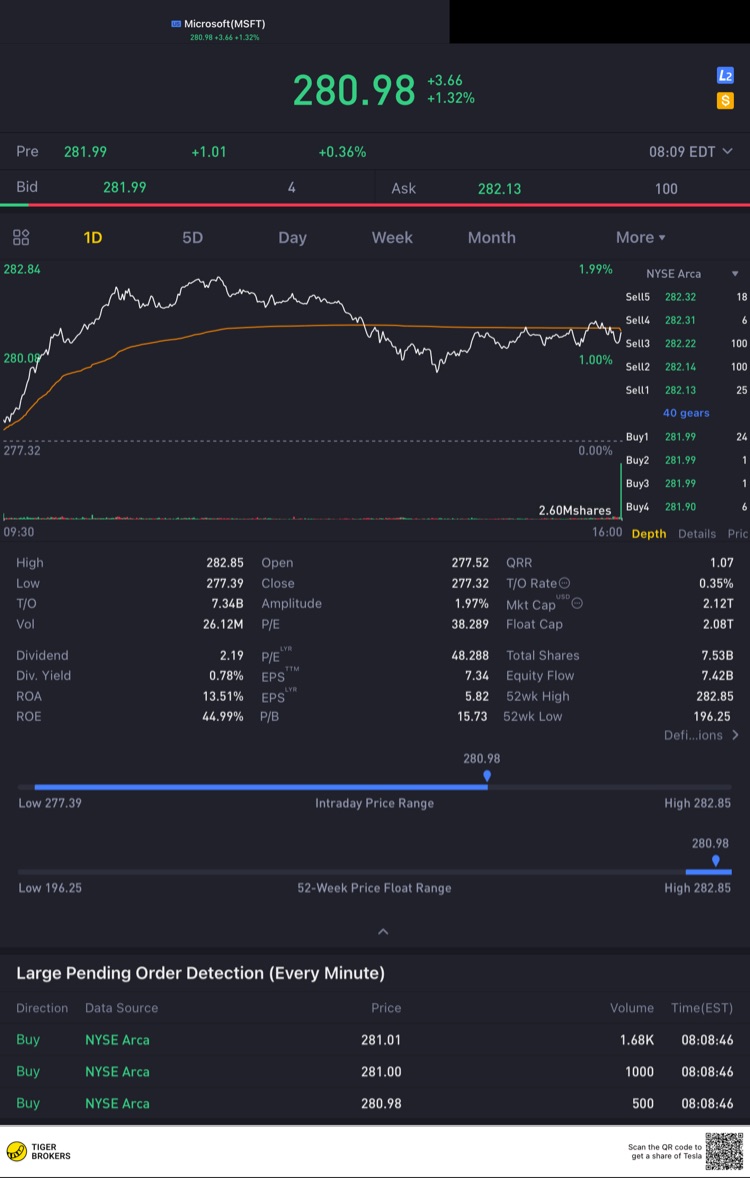
Task: Click the Sell5 row at 282.32
Action: click(x=686, y=297)
